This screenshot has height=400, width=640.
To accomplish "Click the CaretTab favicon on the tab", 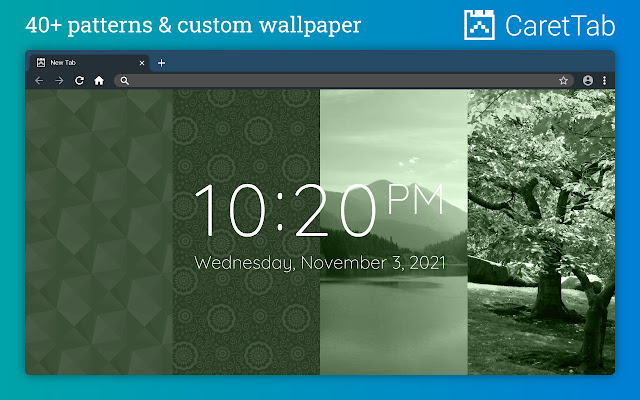I will tap(41, 62).
